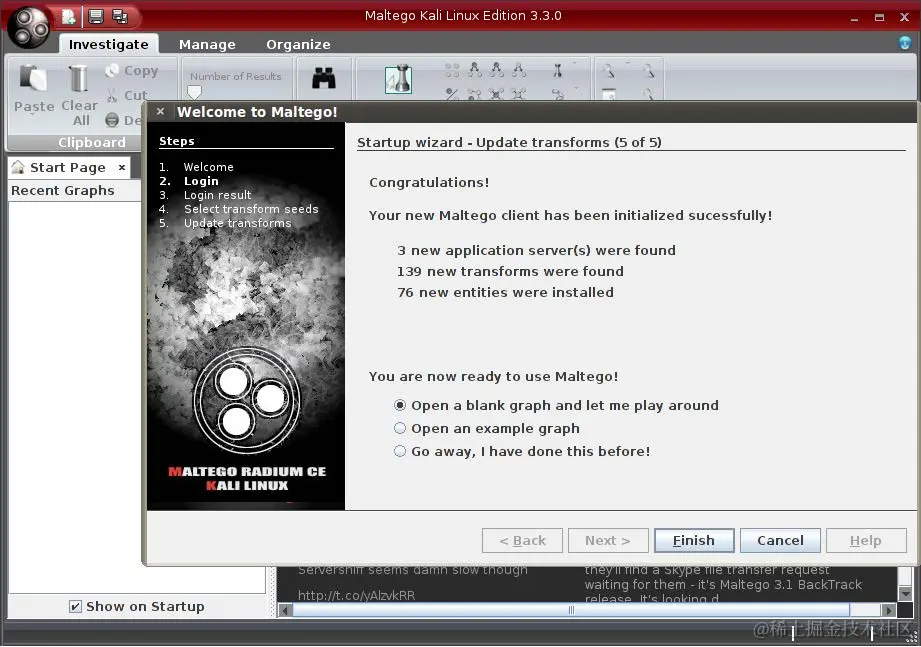
Task: Click the Back button in wizard
Action: pos(522,540)
